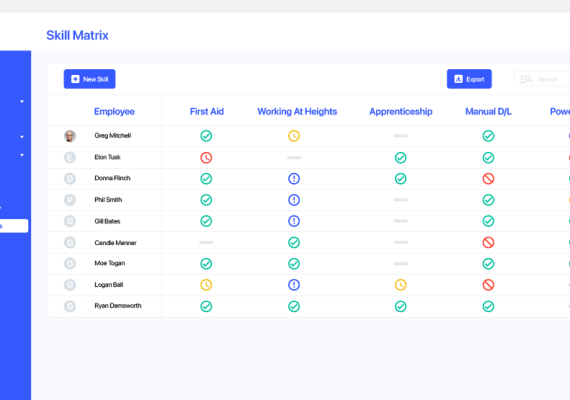The width and height of the screenshot is (570, 400).
Task: Select the Working At Heights column header
Action: (297, 111)
